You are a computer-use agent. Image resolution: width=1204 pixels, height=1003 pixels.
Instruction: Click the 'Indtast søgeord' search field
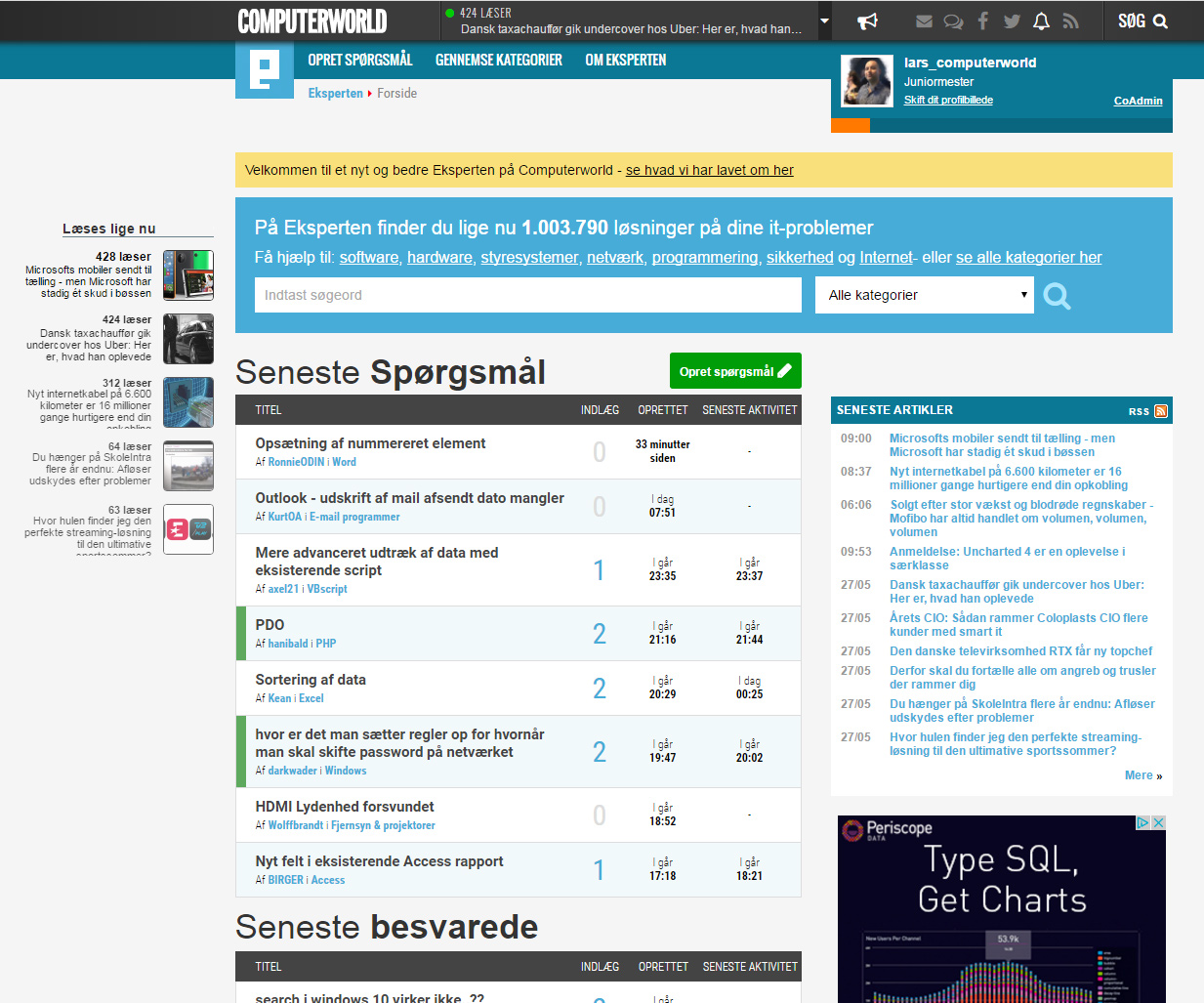coord(527,295)
